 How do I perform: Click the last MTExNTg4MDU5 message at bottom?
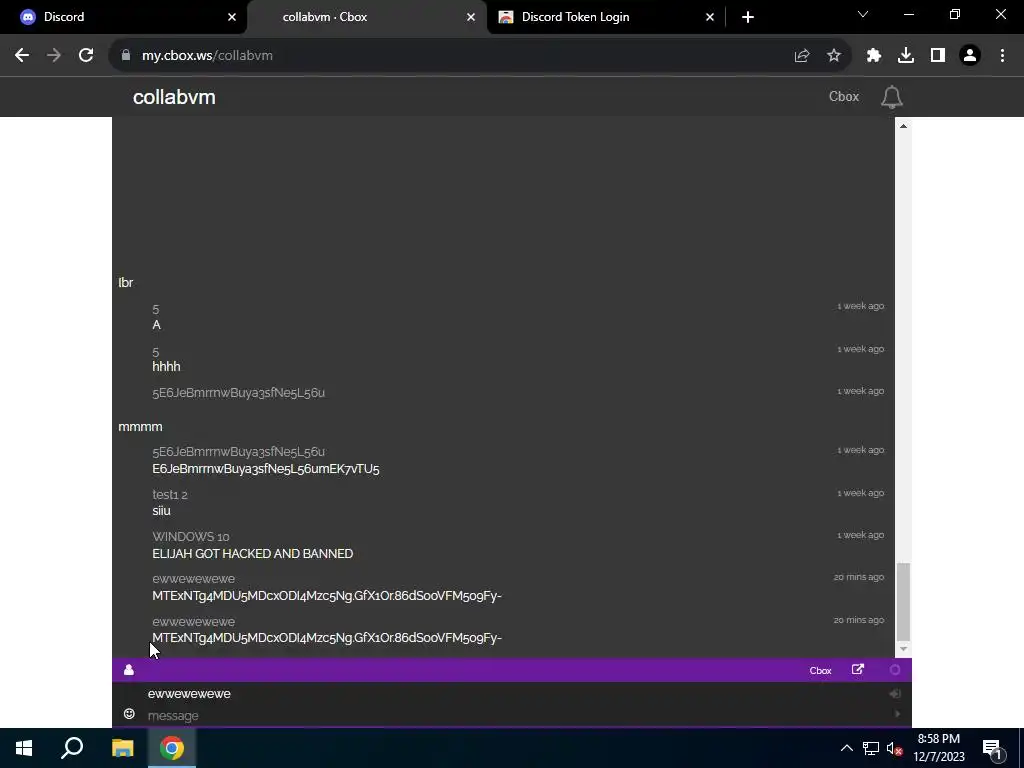(x=327, y=638)
